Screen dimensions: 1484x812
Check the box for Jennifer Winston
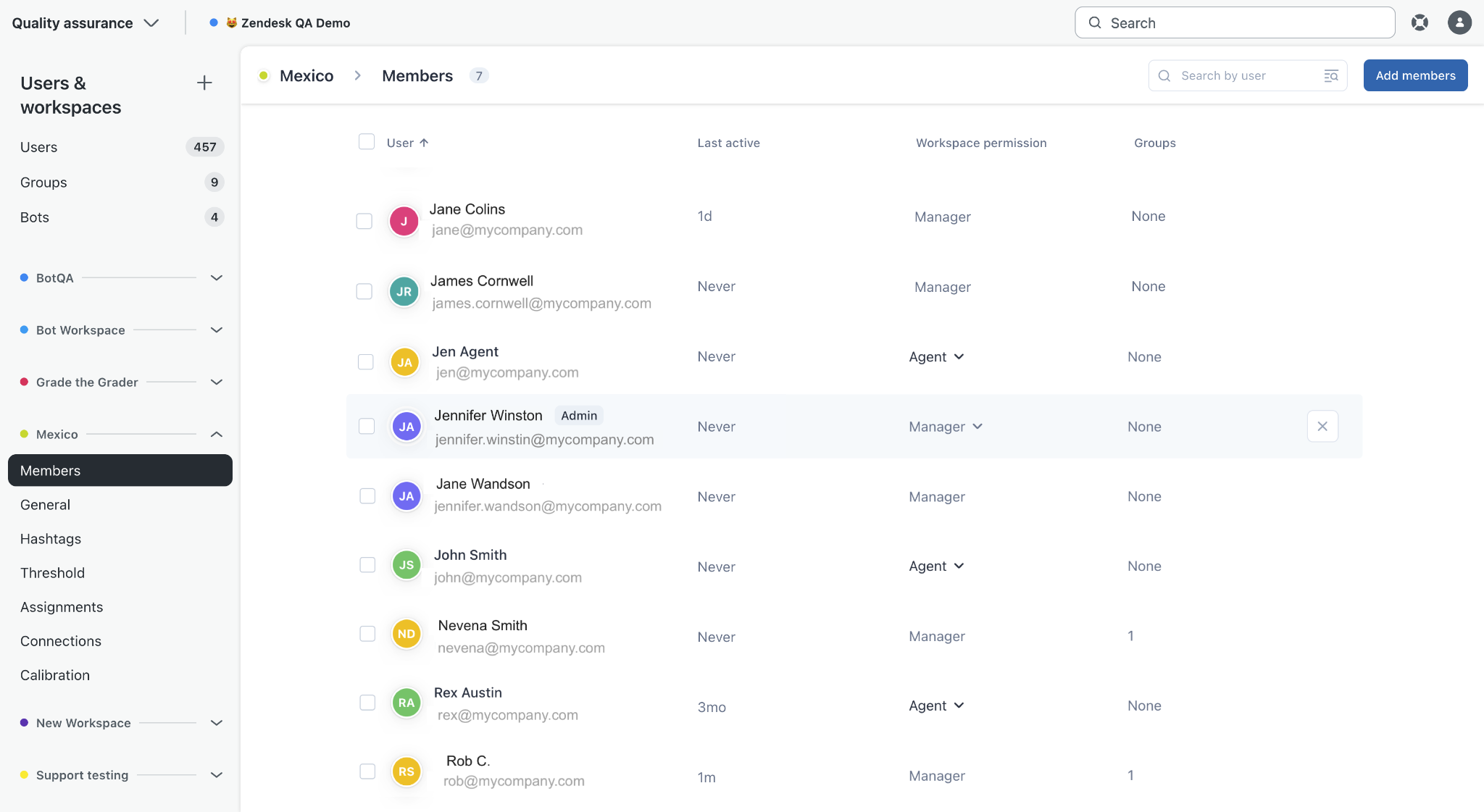[x=367, y=426]
